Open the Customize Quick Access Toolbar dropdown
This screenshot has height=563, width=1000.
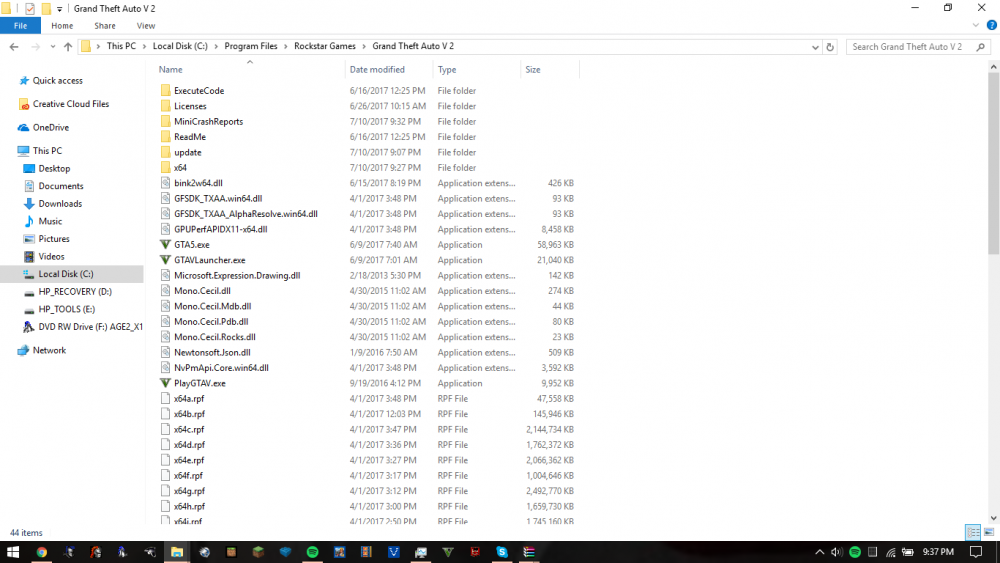(x=59, y=9)
